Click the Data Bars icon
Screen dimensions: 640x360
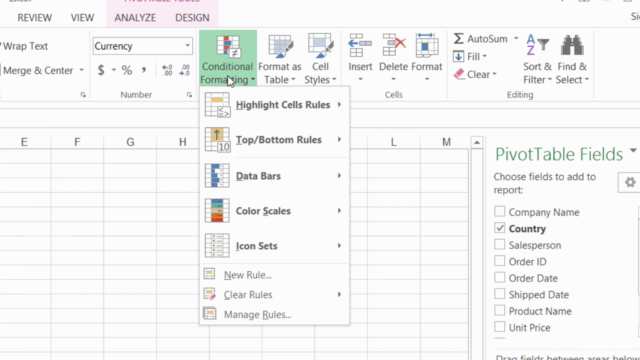[x=217, y=176]
